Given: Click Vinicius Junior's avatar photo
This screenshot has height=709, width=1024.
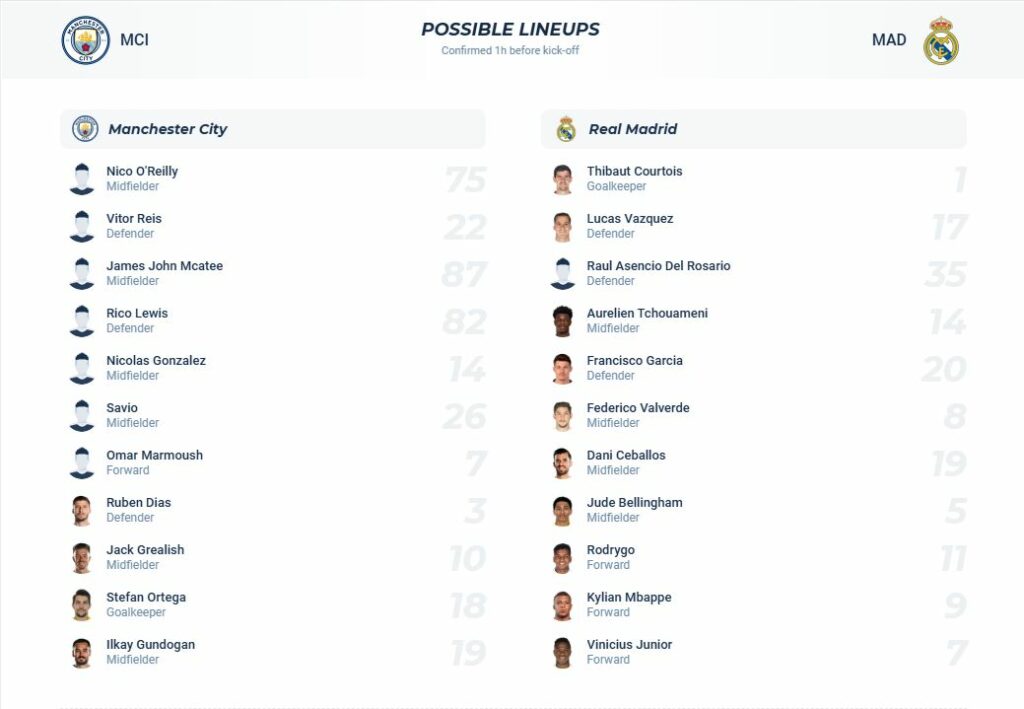Looking at the screenshot, I should (562, 652).
